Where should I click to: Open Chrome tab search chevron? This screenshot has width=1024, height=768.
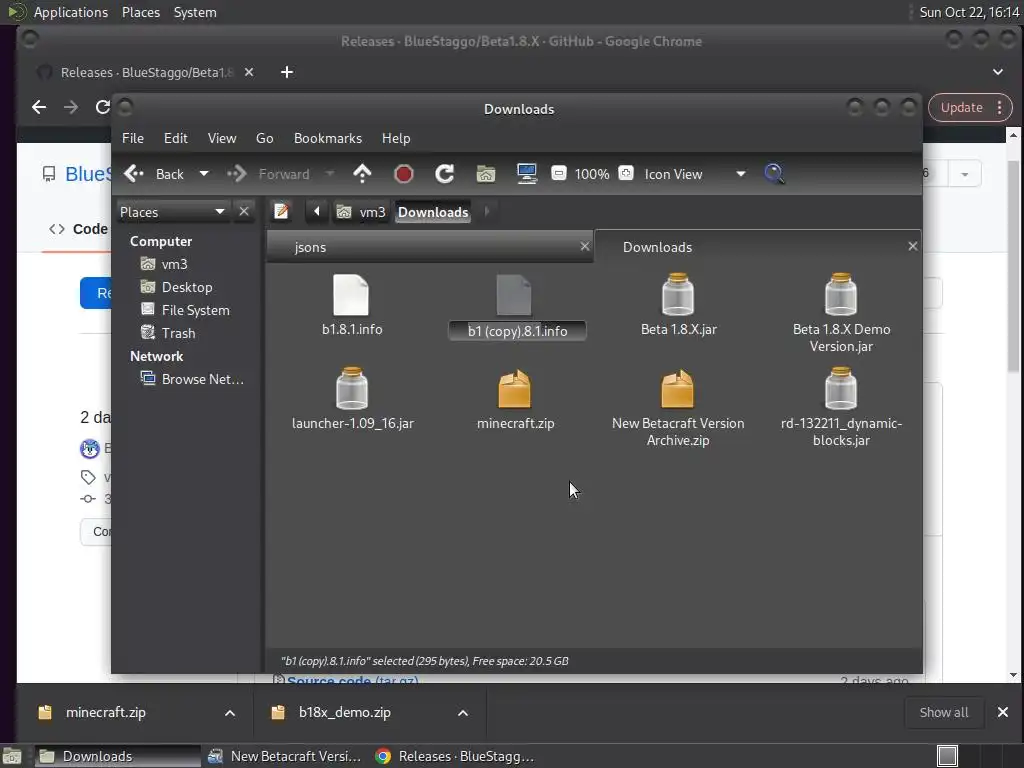[x=997, y=72]
